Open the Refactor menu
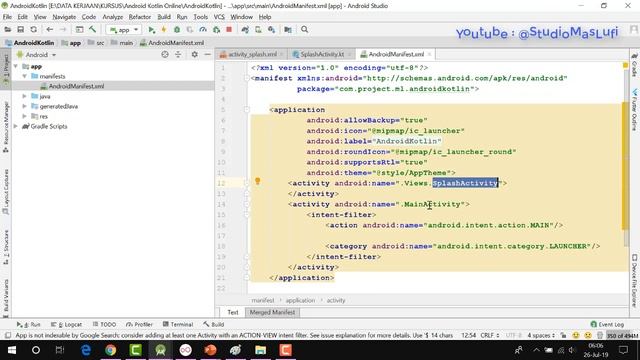This screenshot has width=640, height=360. [140, 17]
